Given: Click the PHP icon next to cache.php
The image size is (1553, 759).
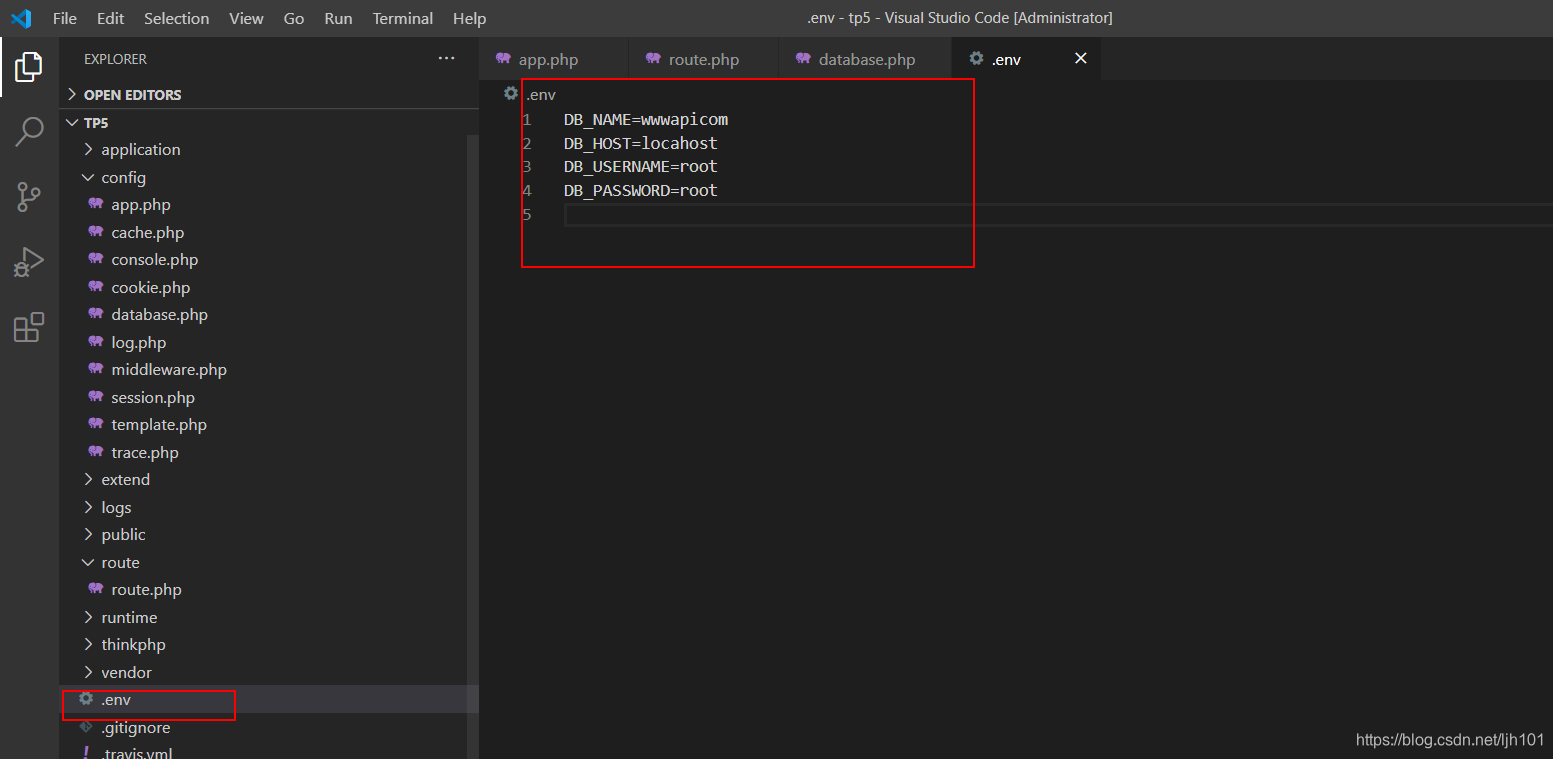Looking at the screenshot, I should (96, 231).
